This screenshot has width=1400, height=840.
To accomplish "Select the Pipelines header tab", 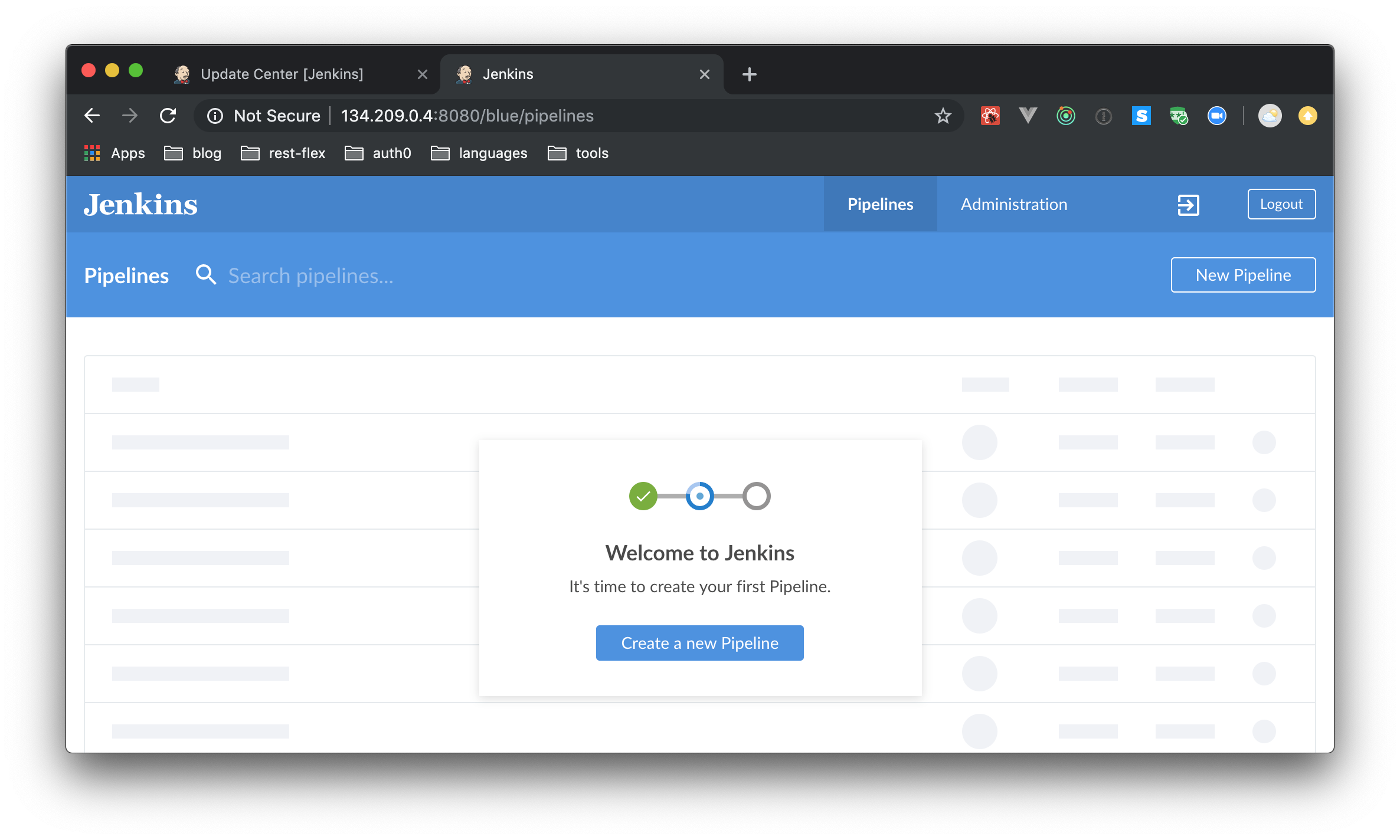I will tap(880, 205).
